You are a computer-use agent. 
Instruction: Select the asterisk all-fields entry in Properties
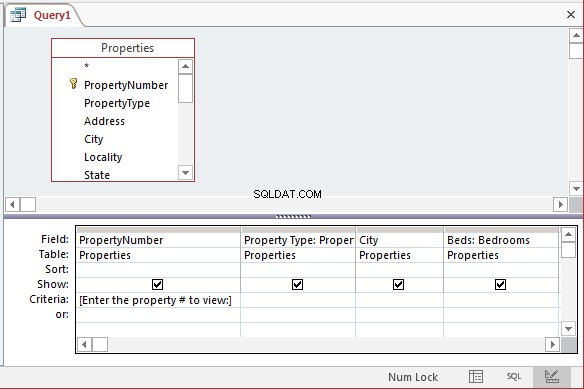pyautogui.click(x=86, y=66)
